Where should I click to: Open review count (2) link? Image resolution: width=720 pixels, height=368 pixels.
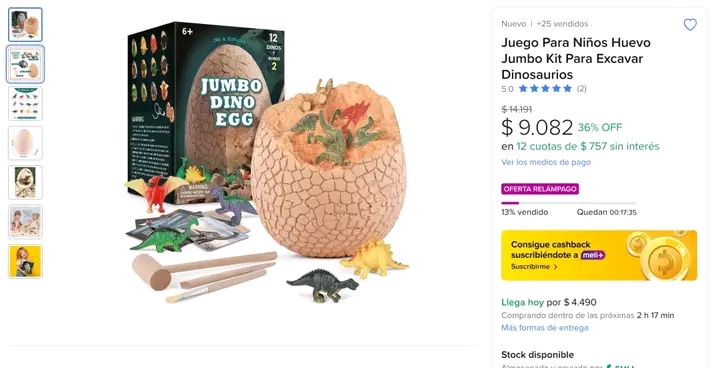click(581, 89)
